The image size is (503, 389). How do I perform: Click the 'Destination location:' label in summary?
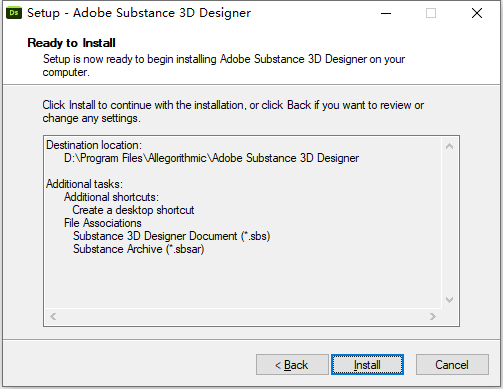(94, 145)
